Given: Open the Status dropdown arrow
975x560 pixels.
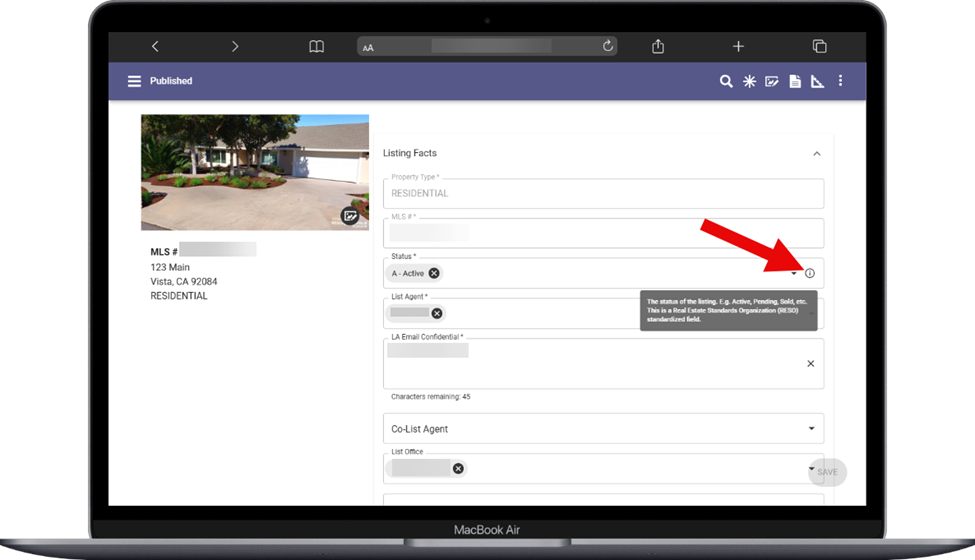Looking at the screenshot, I should click(794, 273).
